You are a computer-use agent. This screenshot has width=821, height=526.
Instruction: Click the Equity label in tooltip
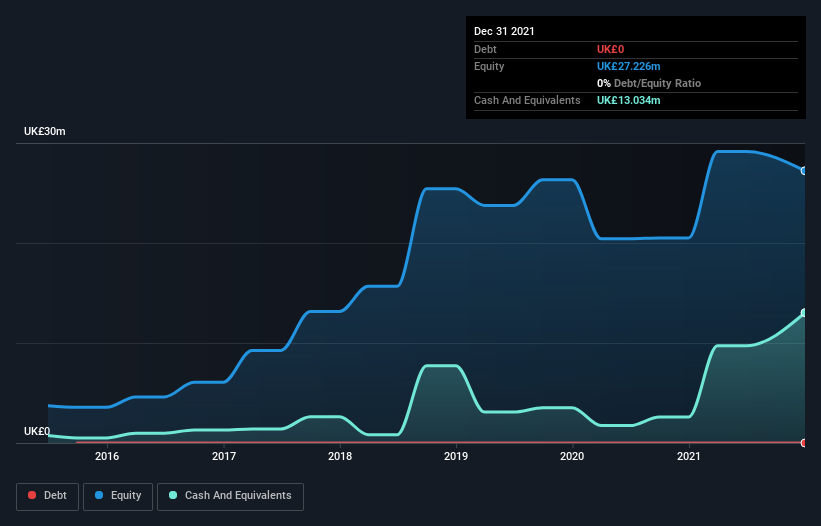(x=489, y=66)
